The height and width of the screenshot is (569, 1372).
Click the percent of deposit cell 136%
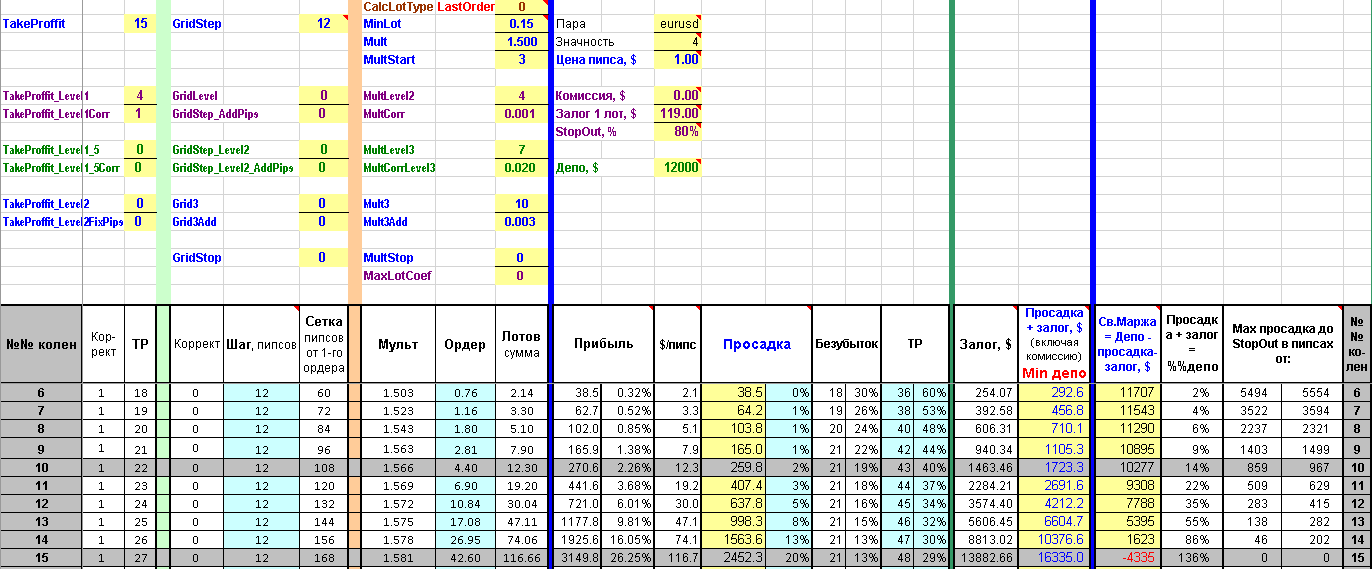click(1190, 557)
